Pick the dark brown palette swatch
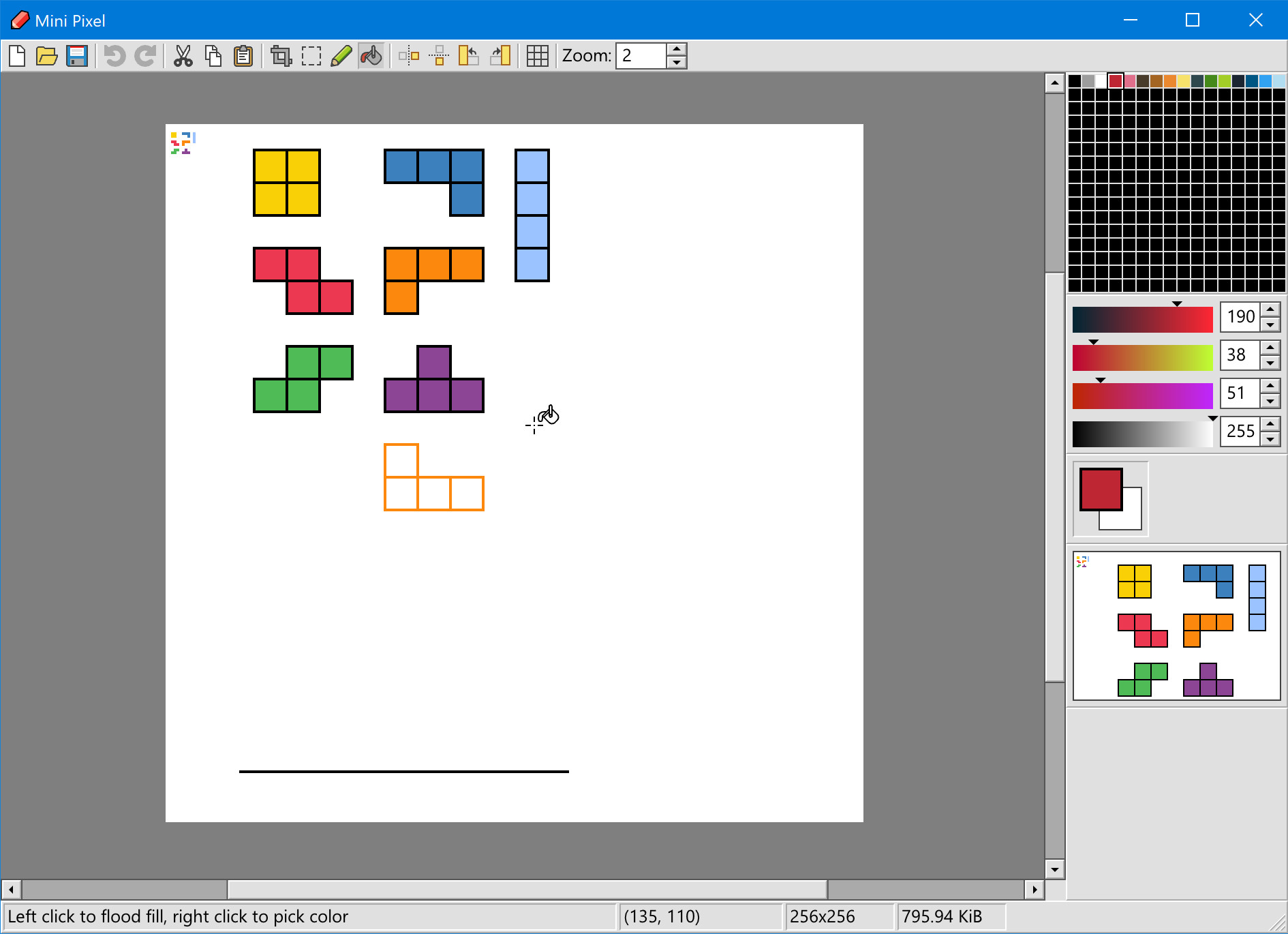Image resolution: width=1288 pixels, height=934 pixels. (x=1143, y=81)
